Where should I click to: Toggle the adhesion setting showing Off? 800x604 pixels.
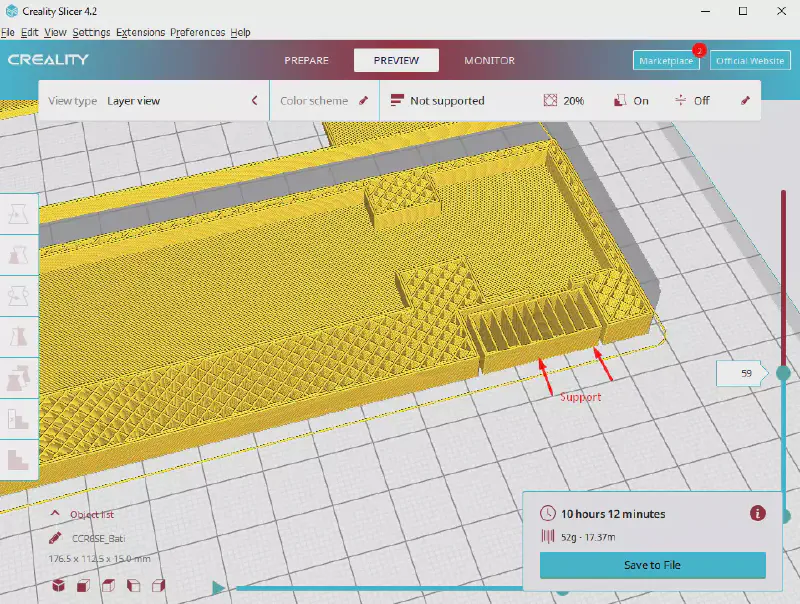pyautogui.click(x=692, y=101)
